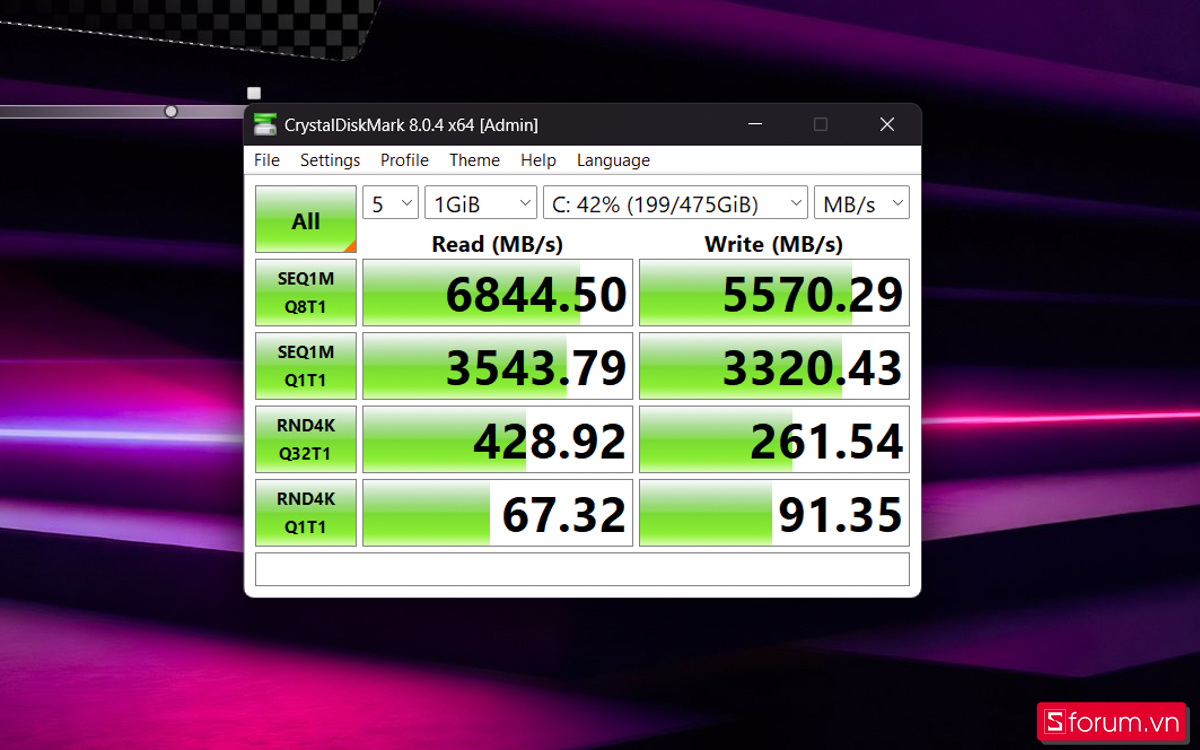
Task: Click the empty comment field at bottom
Action: [x=582, y=569]
